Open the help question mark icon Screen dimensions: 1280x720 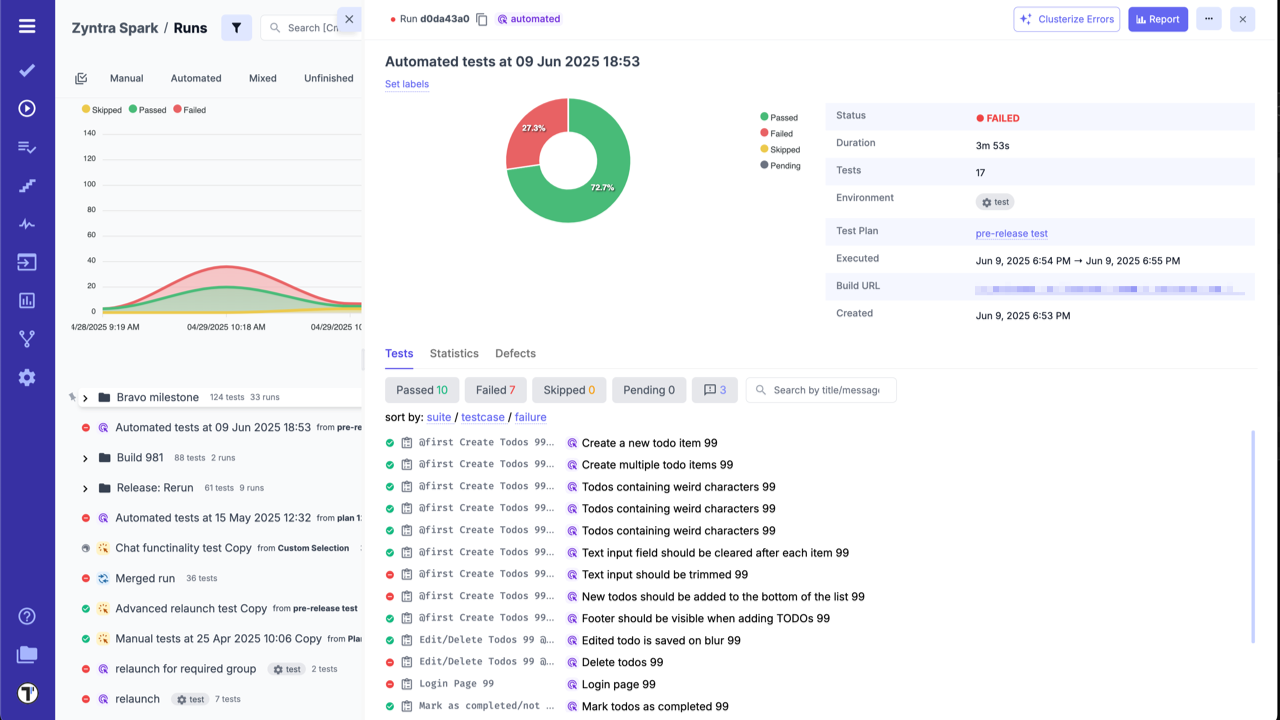[x=27, y=616]
